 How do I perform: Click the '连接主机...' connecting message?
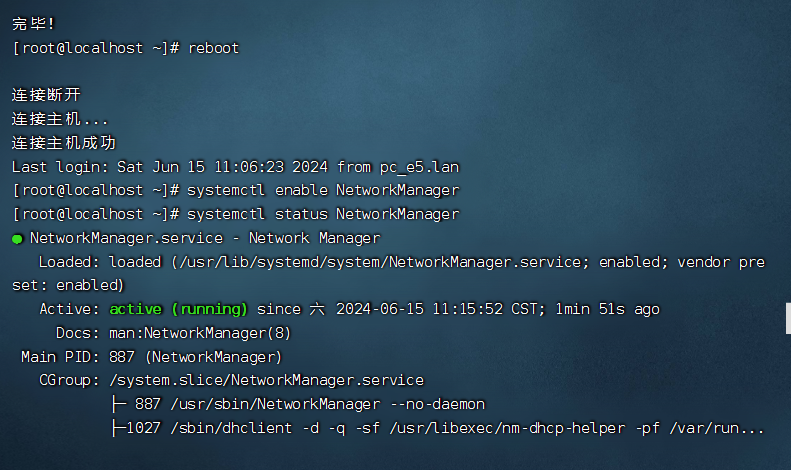point(60,120)
